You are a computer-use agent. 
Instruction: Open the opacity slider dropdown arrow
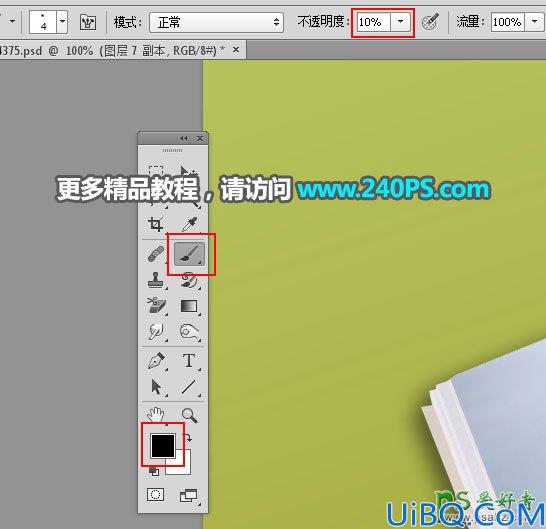pyautogui.click(x=400, y=22)
